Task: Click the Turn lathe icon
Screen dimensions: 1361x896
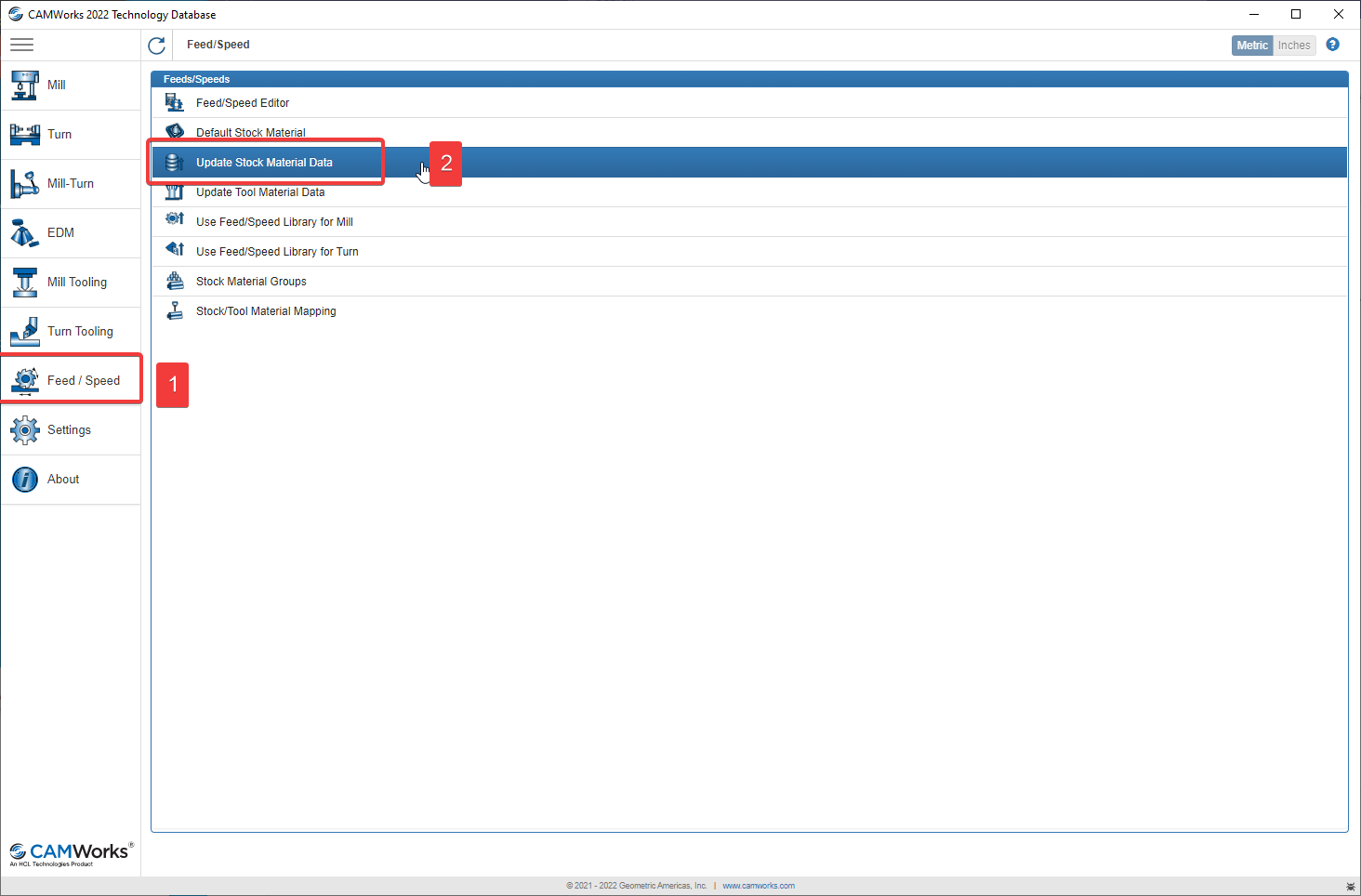Action: click(x=25, y=134)
